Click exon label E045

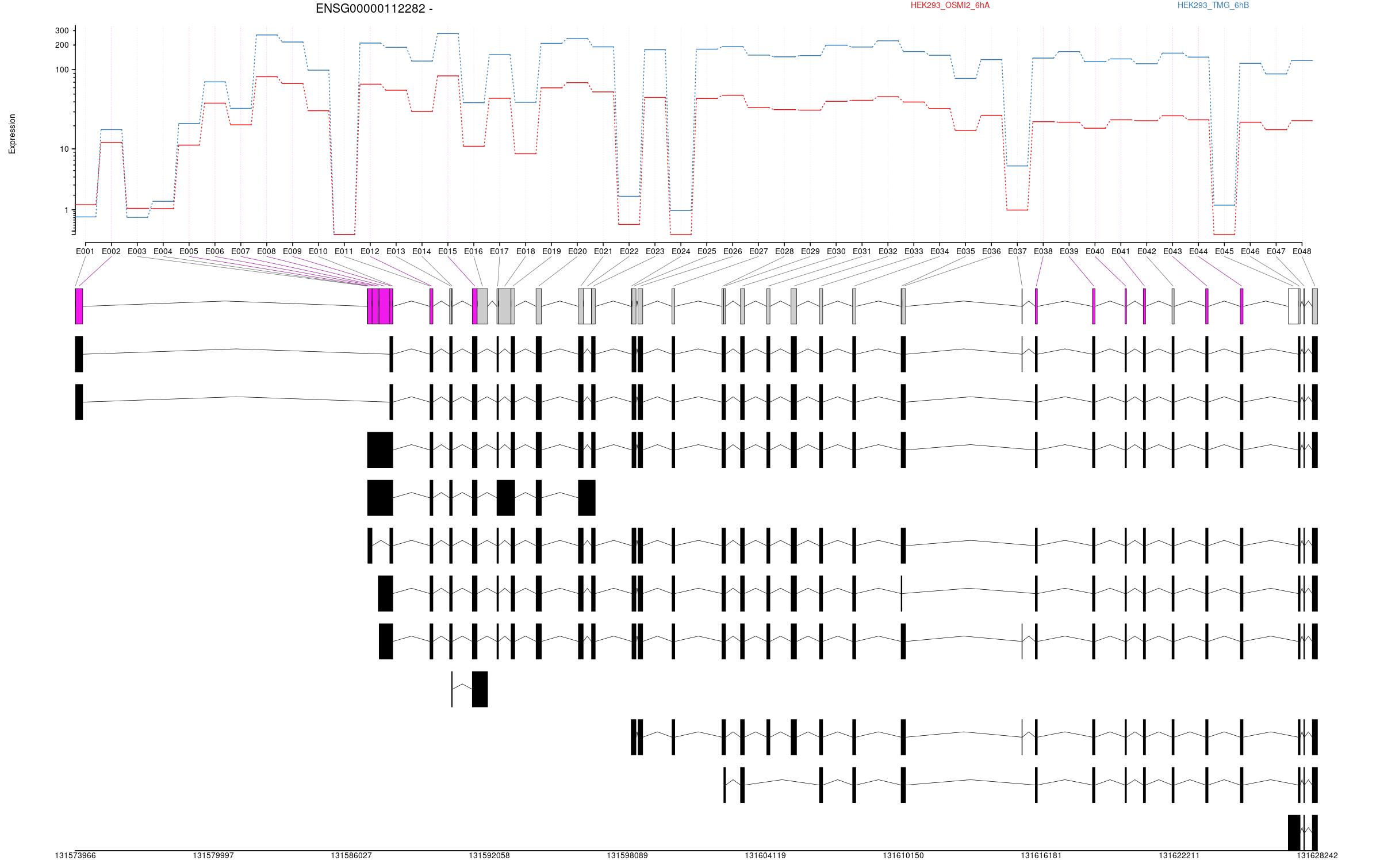(x=1224, y=251)
